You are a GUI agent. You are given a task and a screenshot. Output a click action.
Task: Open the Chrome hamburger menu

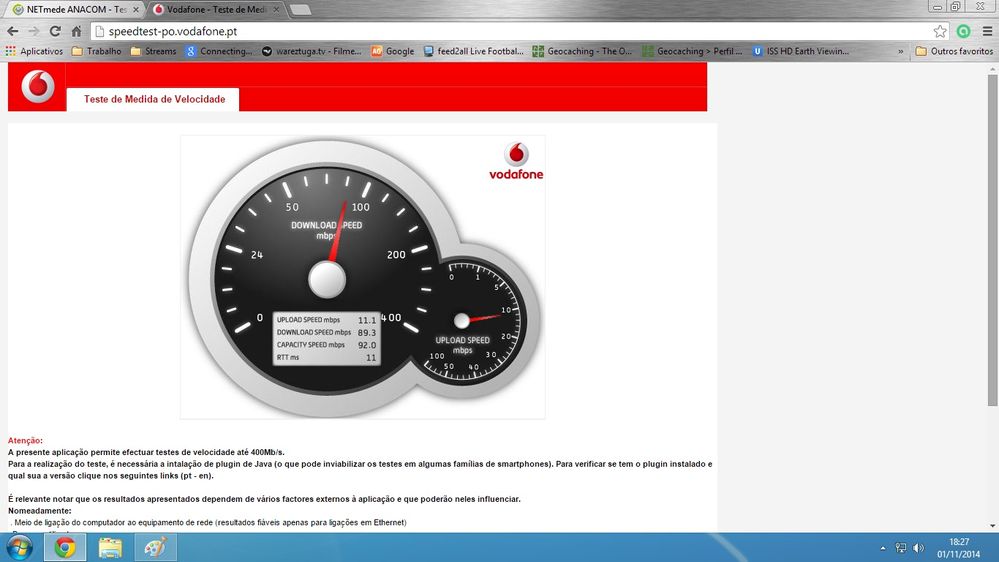point(986,31)
